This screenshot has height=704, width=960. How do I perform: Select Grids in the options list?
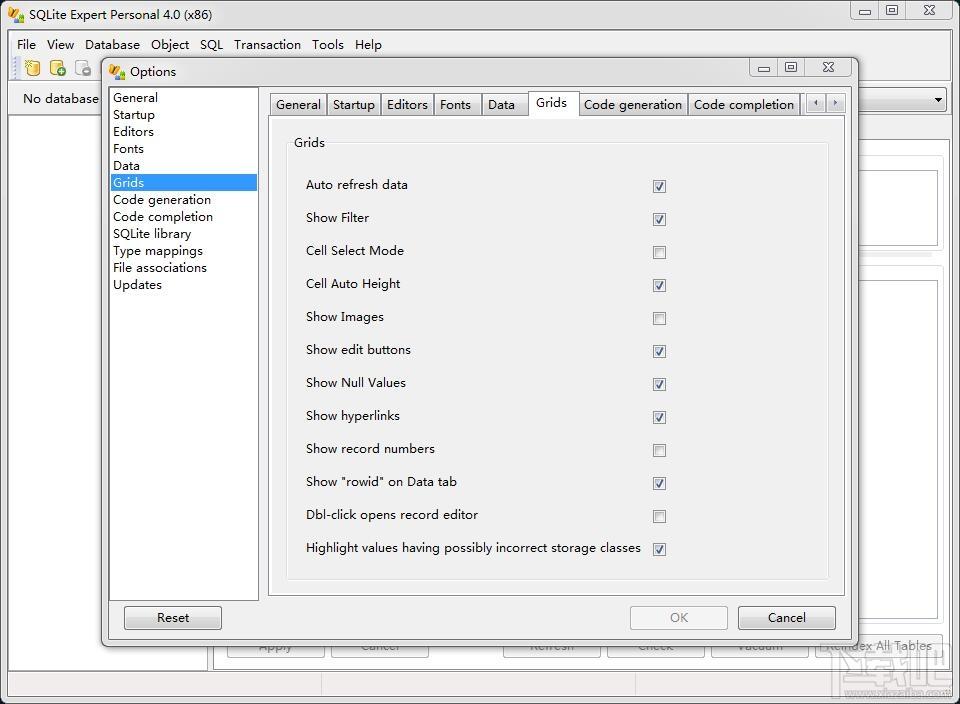[184, 182]
